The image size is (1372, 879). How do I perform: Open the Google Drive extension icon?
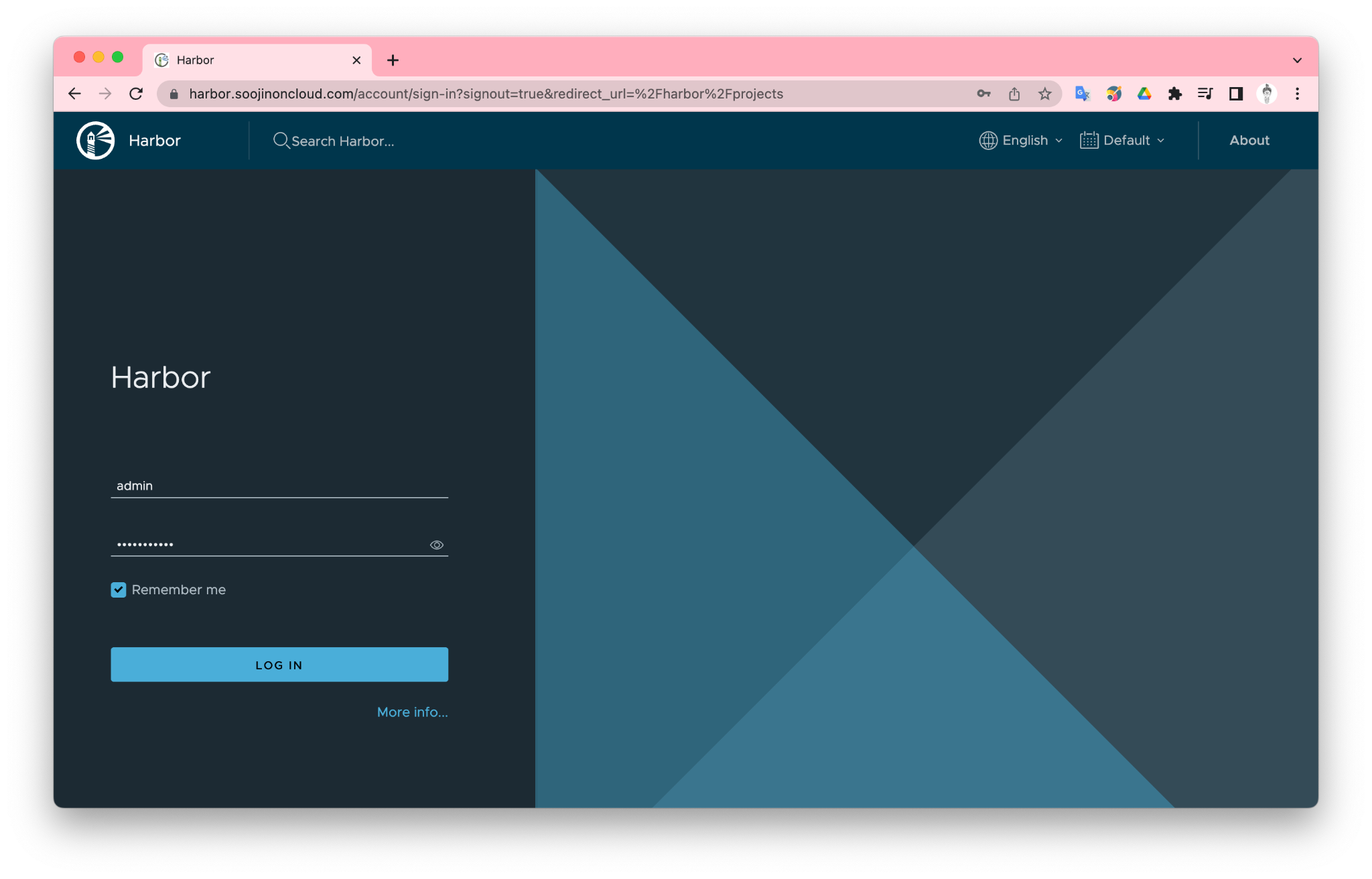point(1144,94)
